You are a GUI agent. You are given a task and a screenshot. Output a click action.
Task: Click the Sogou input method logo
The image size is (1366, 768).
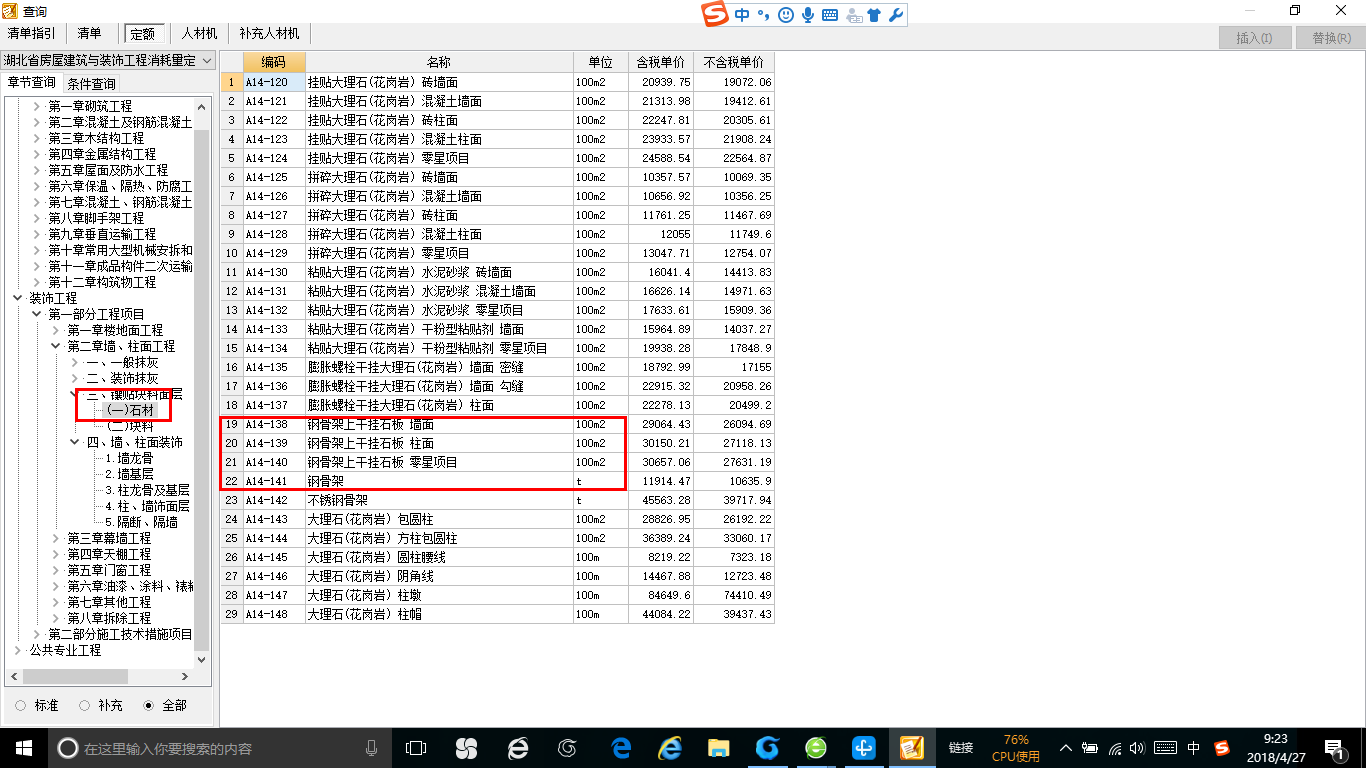pos(715,15)
